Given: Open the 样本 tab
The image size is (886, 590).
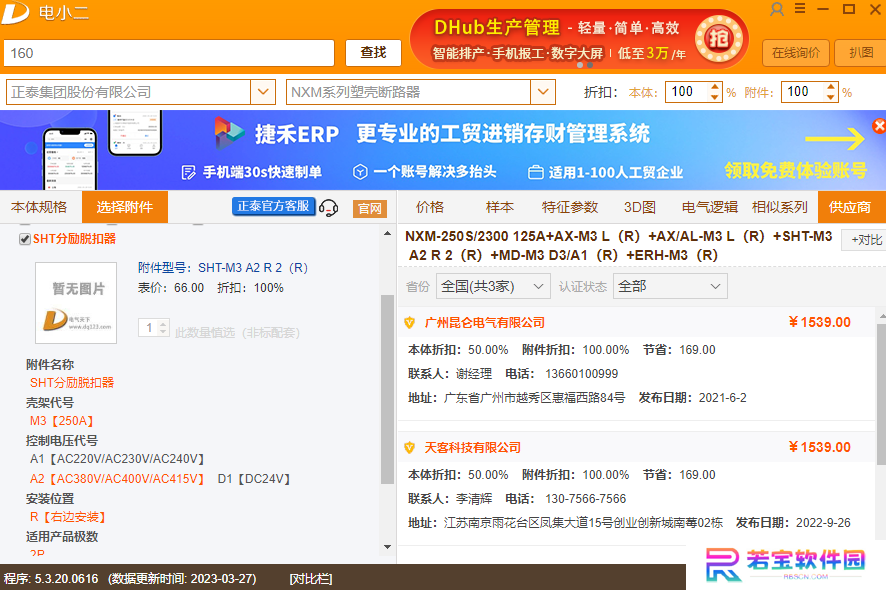Looking at the screenshot, I should click(x=500, y=207).
